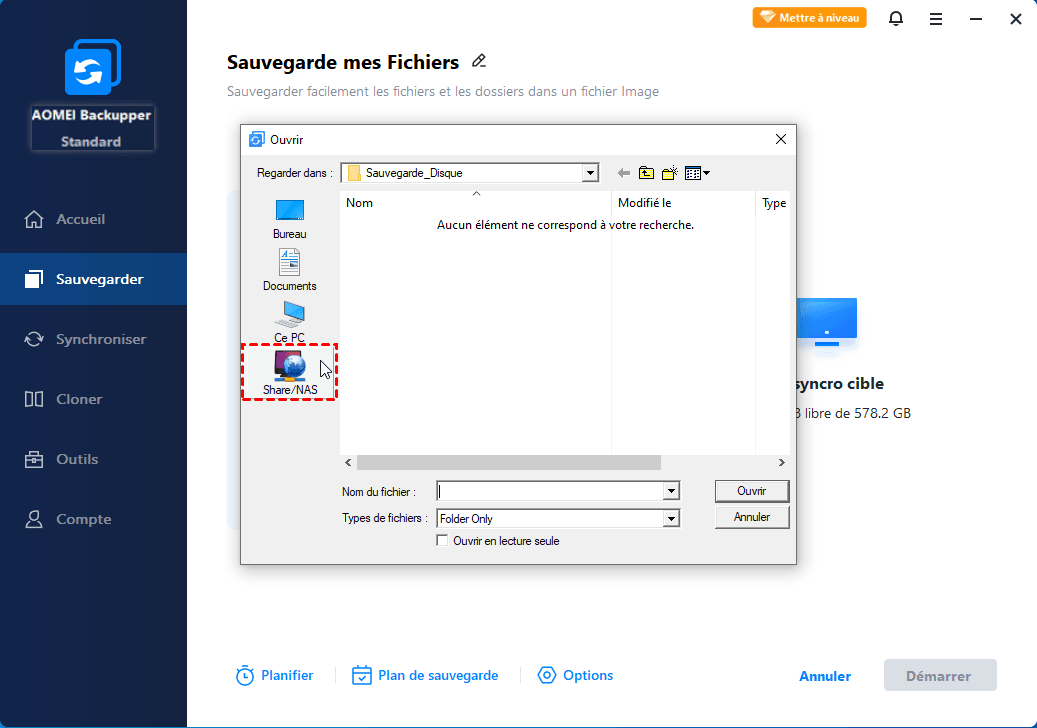Open the view menu icon in the dialog
Image resolution: width=1037 pixels, height=728 pixels.
click(697, 173)
